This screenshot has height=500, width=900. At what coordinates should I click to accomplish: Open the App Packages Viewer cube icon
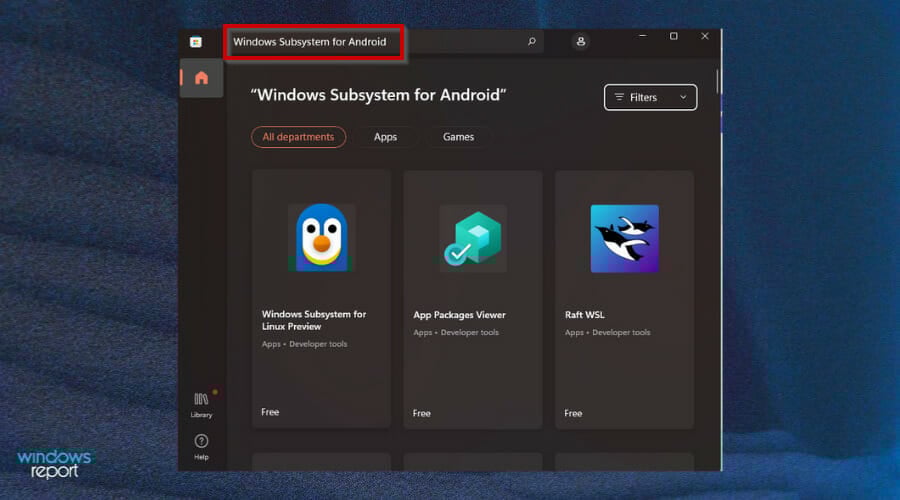pyautogui.click(x=473, y=238)
